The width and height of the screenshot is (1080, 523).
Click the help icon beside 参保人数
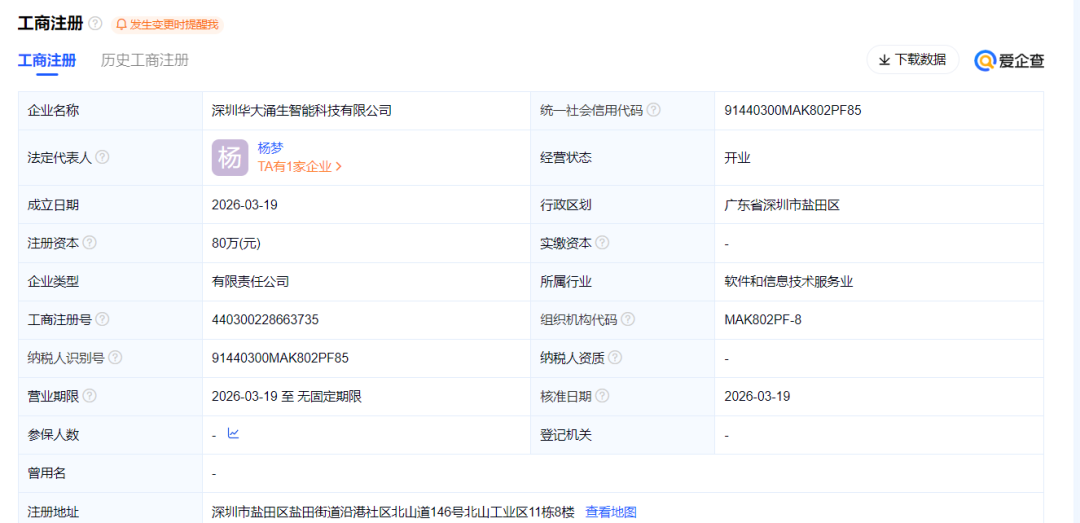pyautogui.click(x=90, y=435)
